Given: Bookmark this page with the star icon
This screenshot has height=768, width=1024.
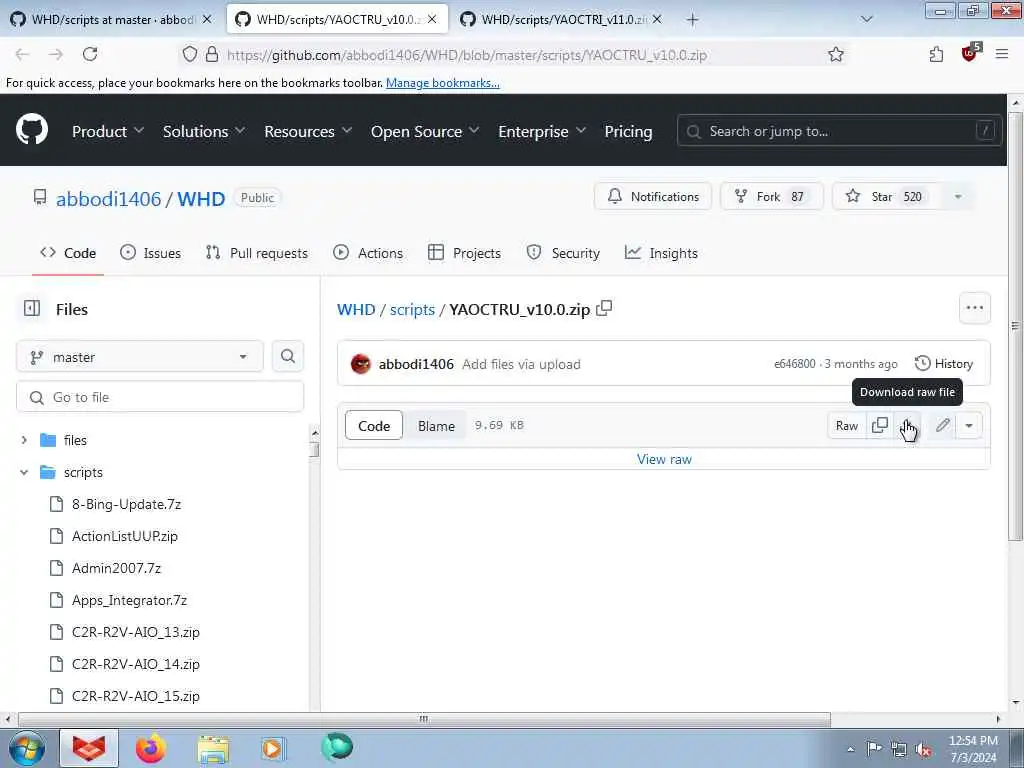Looking at the screenshot, I should coord(835,54).
